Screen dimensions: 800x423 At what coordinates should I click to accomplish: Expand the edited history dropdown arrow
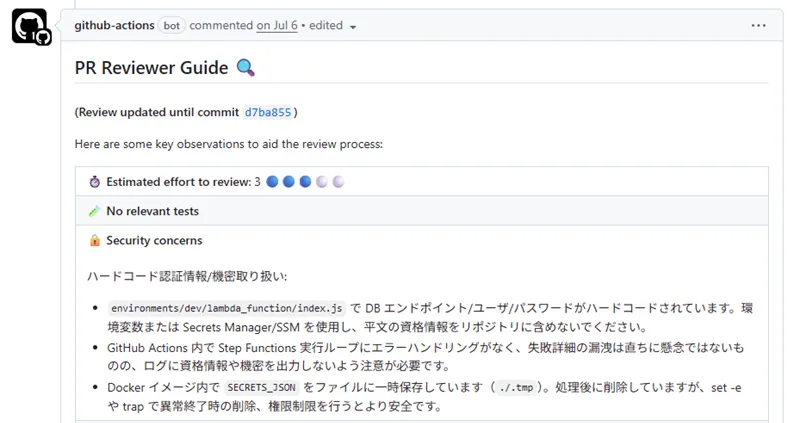[x=353, y=26]
